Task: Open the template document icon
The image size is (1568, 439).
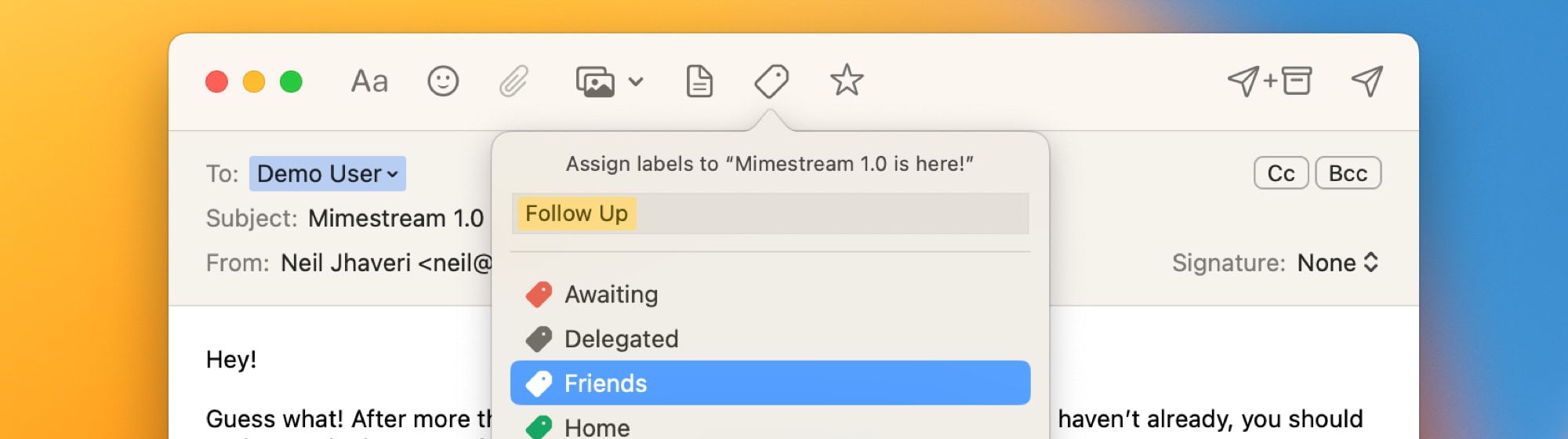Action: (699, 82)
